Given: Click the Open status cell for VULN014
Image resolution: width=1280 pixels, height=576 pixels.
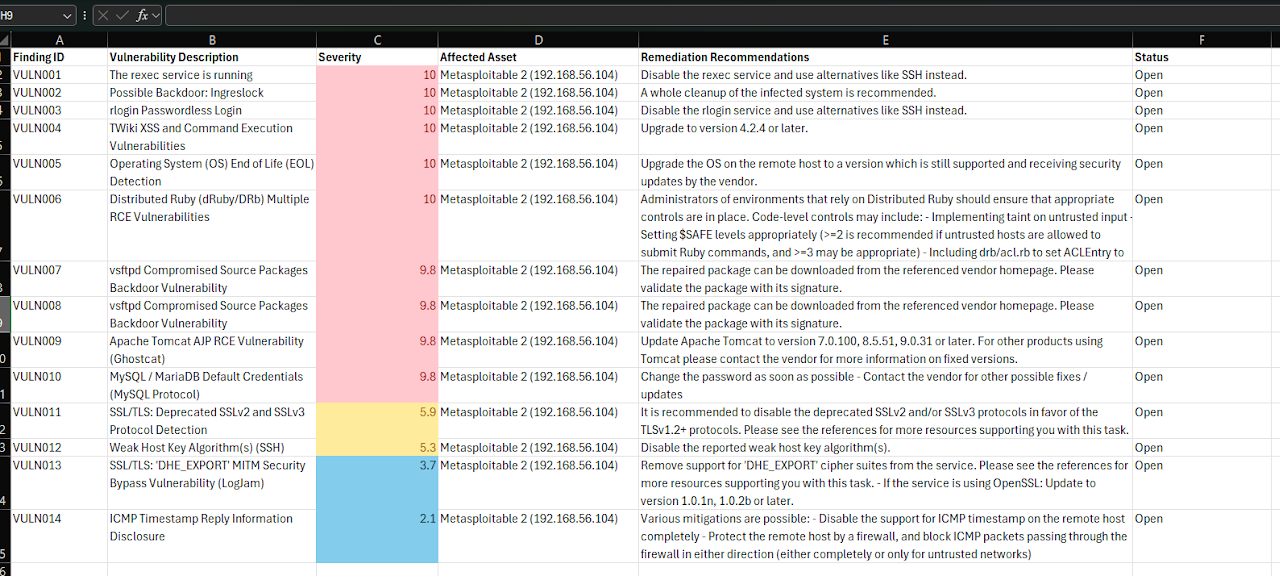Looking at the screenshot, I should tap(1200, 519).
